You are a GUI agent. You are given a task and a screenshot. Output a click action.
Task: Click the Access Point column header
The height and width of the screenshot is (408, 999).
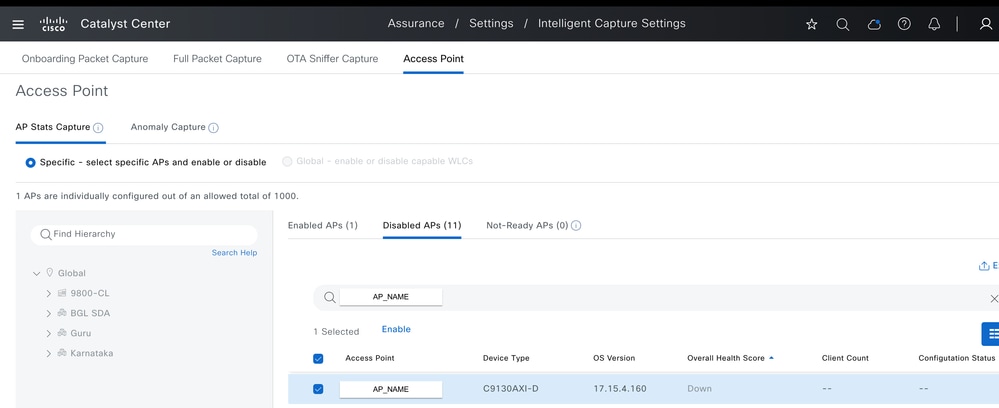[x=370, y=358]
